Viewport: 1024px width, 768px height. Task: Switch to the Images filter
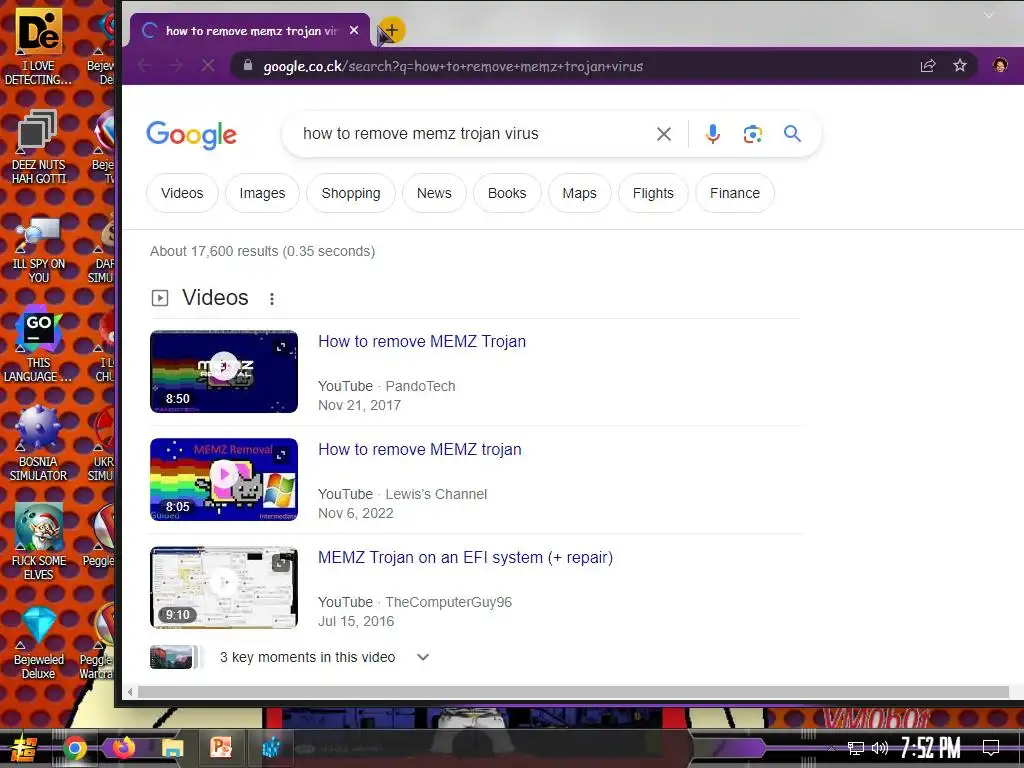click(x=262, y=193)
